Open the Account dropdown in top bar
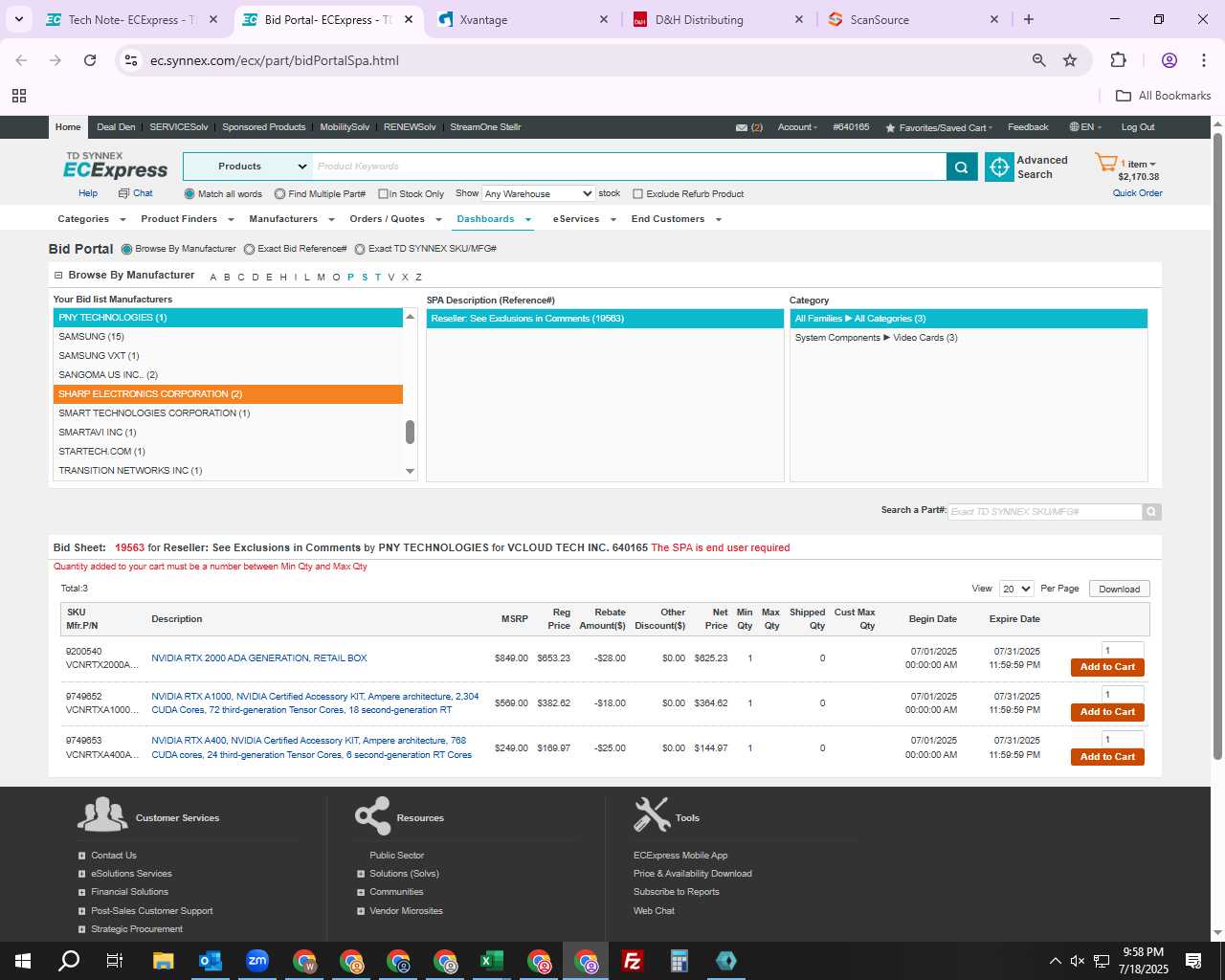The width and height of the screenshot is (1225, 980). tap(797, 127)
